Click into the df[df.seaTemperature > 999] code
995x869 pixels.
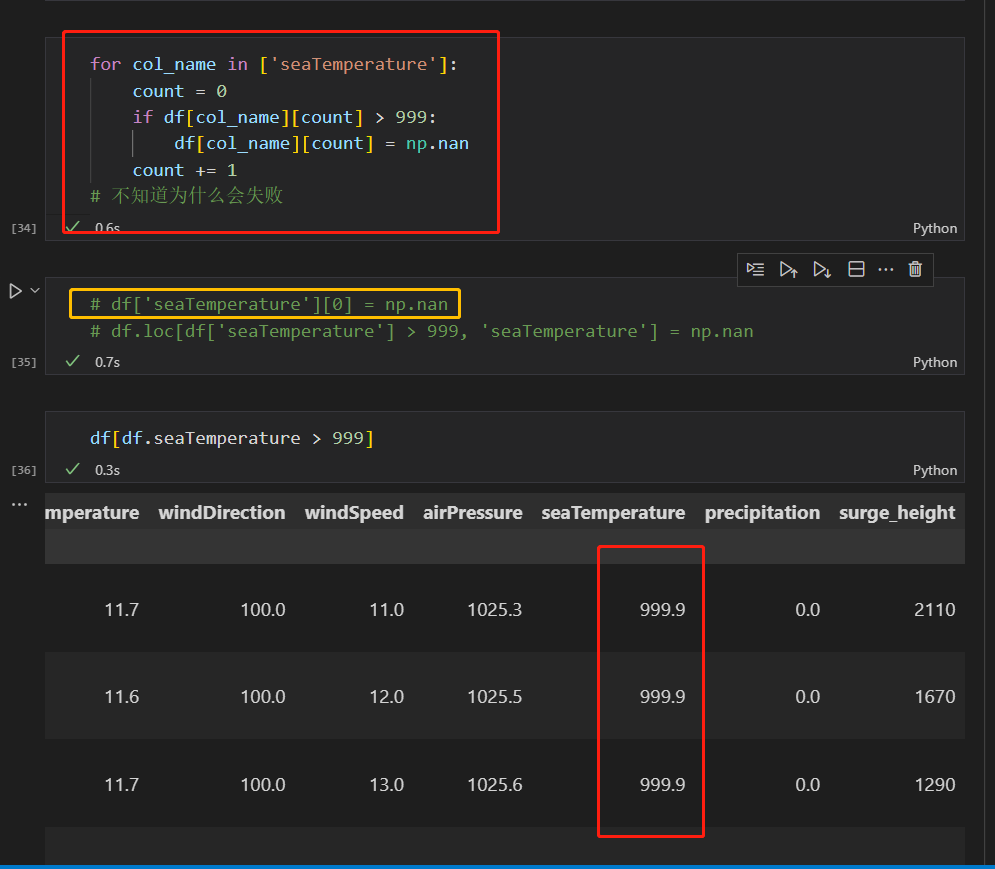tap(230, 438)
